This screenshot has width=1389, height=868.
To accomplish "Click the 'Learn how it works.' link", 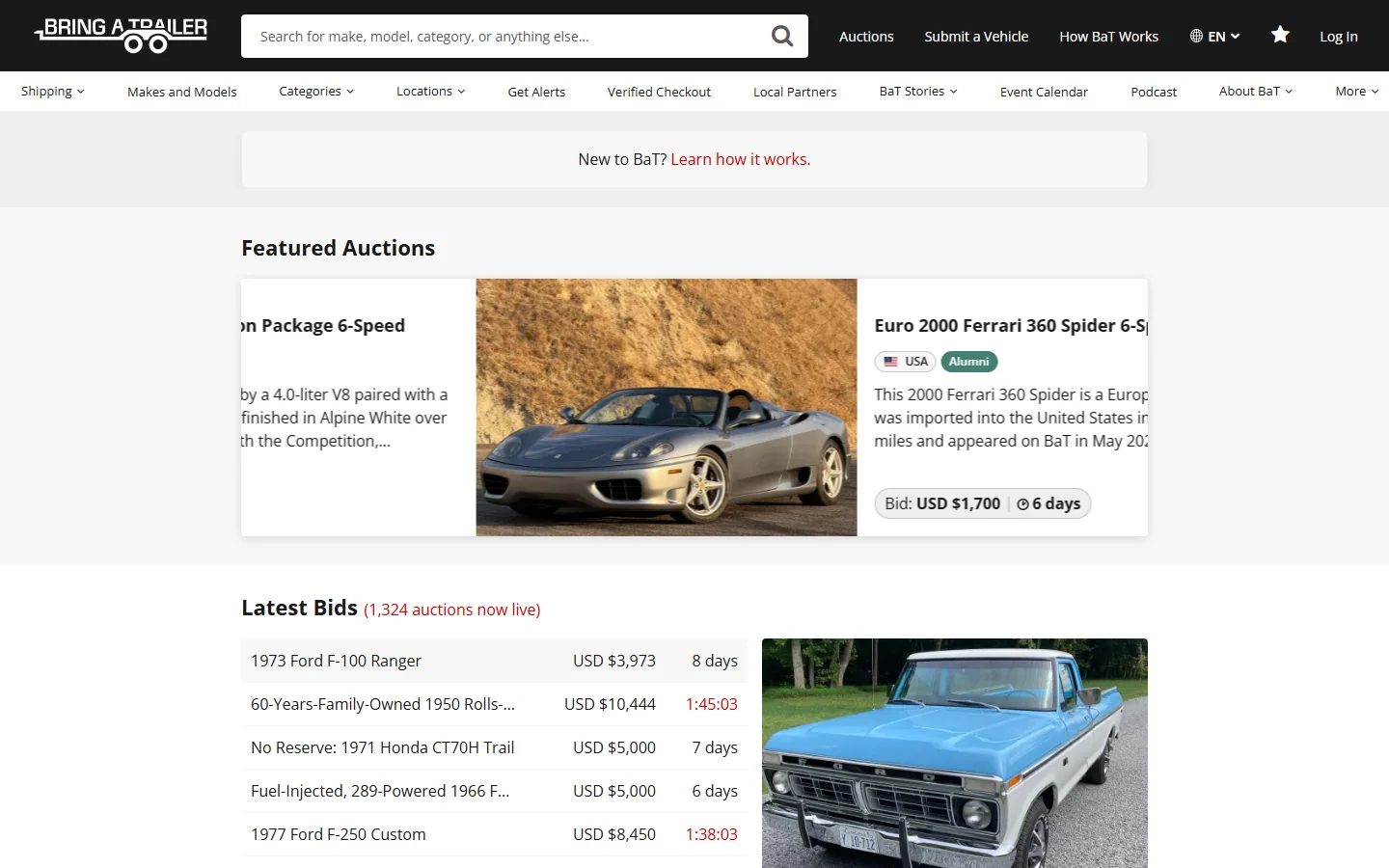I will [741, 159].
